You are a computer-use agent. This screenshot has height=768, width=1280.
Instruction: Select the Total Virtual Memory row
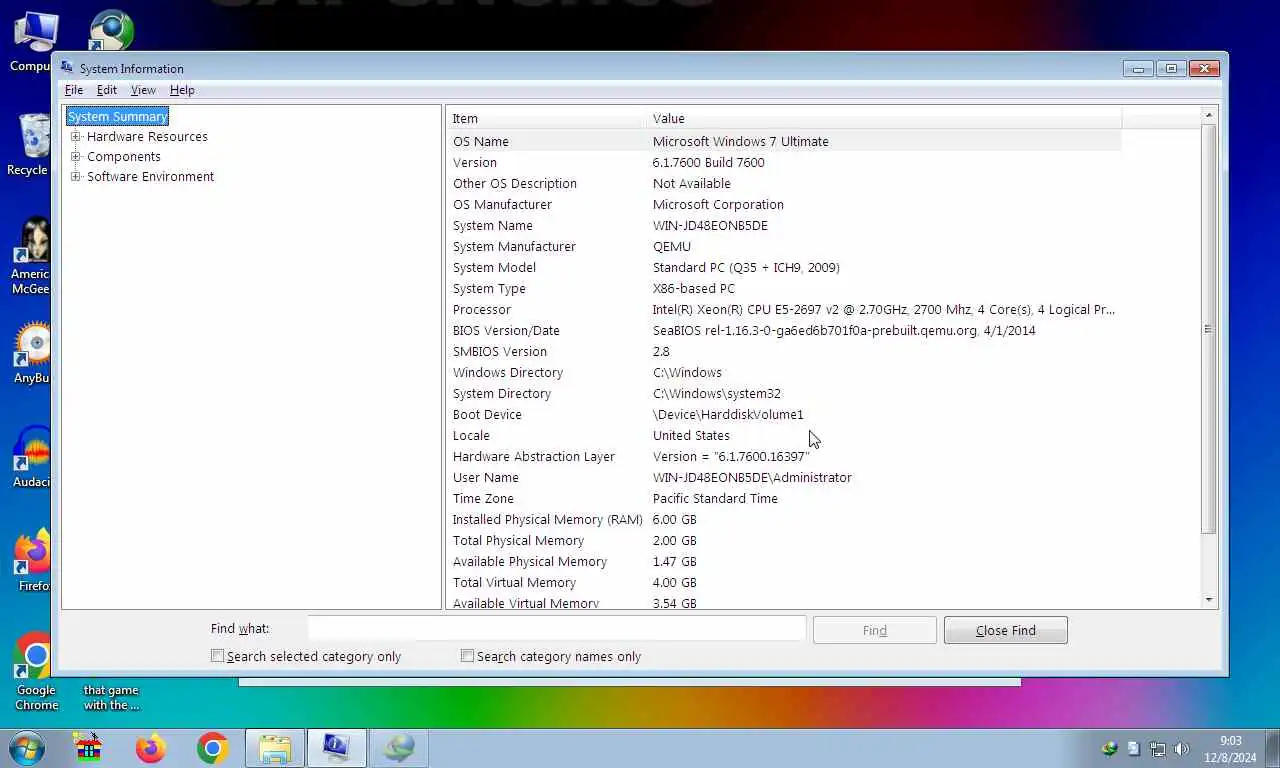[783, 582]
